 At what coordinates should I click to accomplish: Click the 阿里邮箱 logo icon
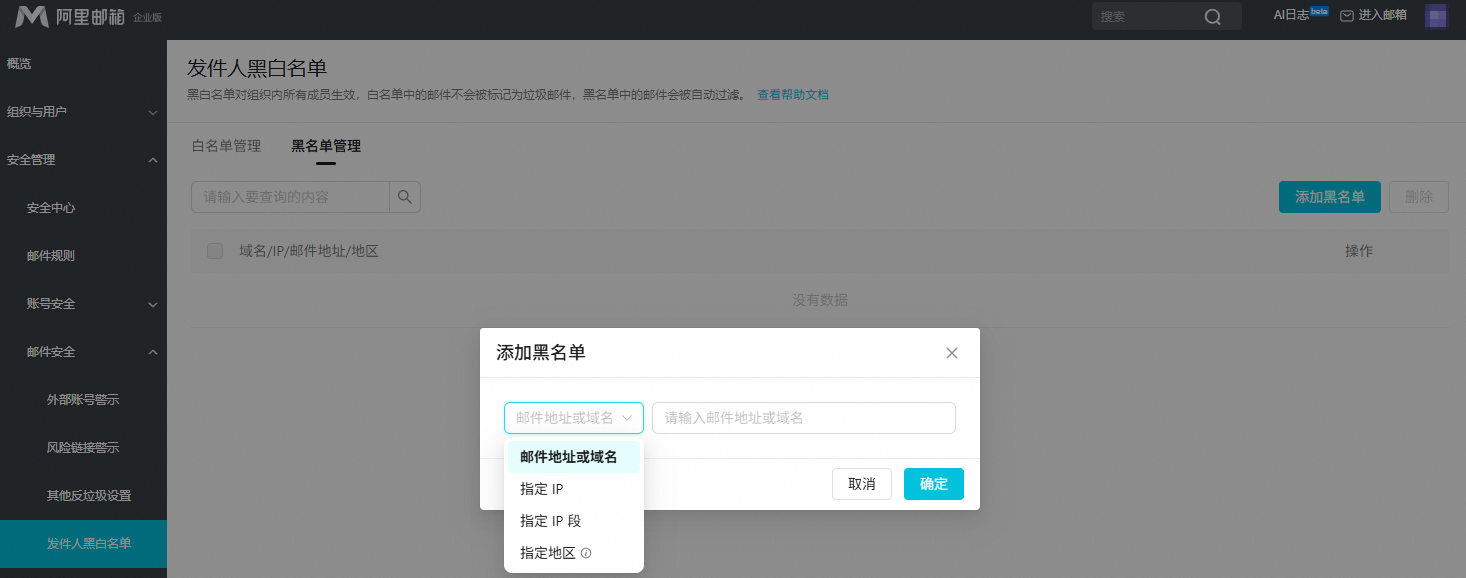pos(32,16)
